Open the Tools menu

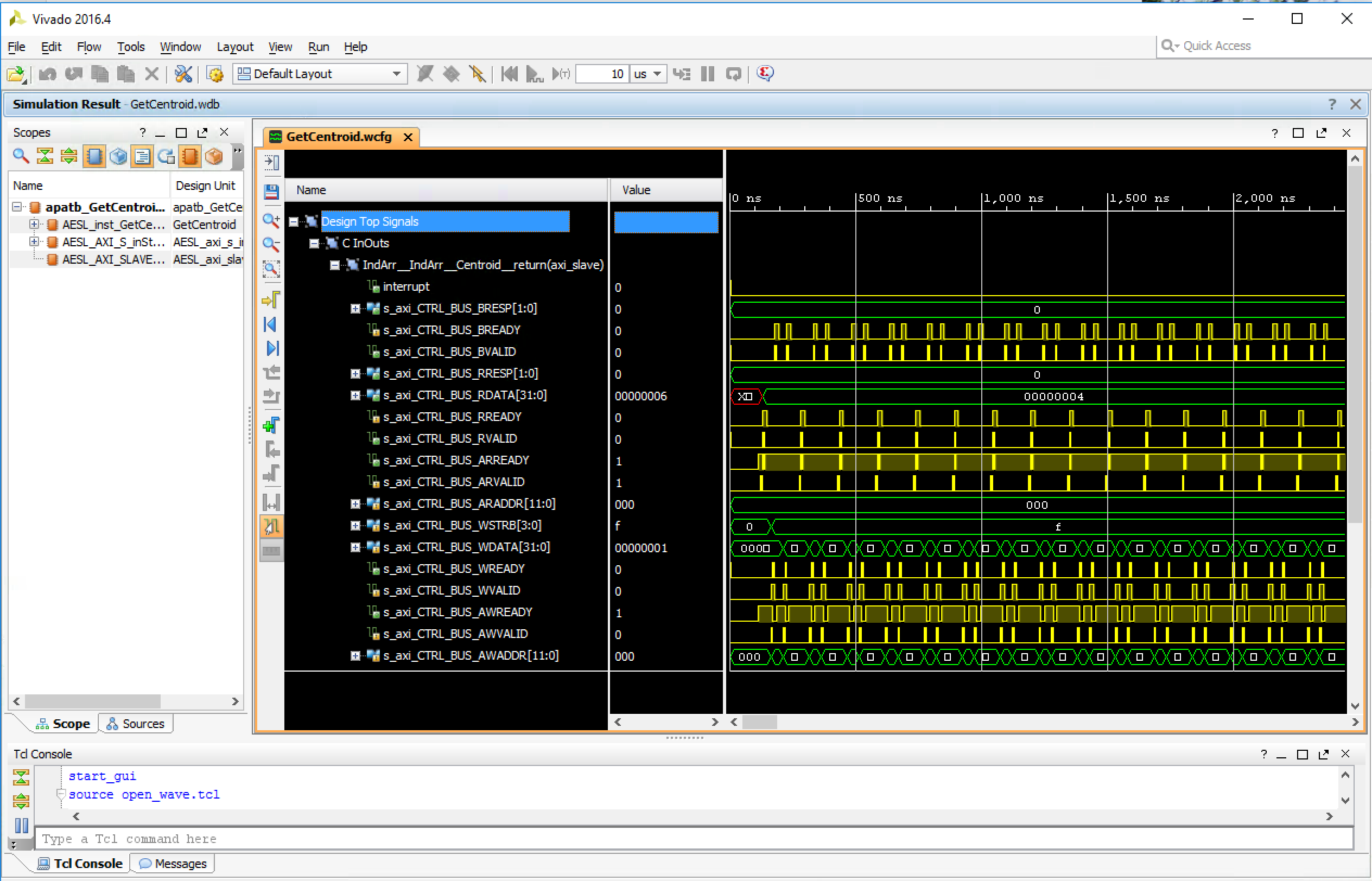130,47
